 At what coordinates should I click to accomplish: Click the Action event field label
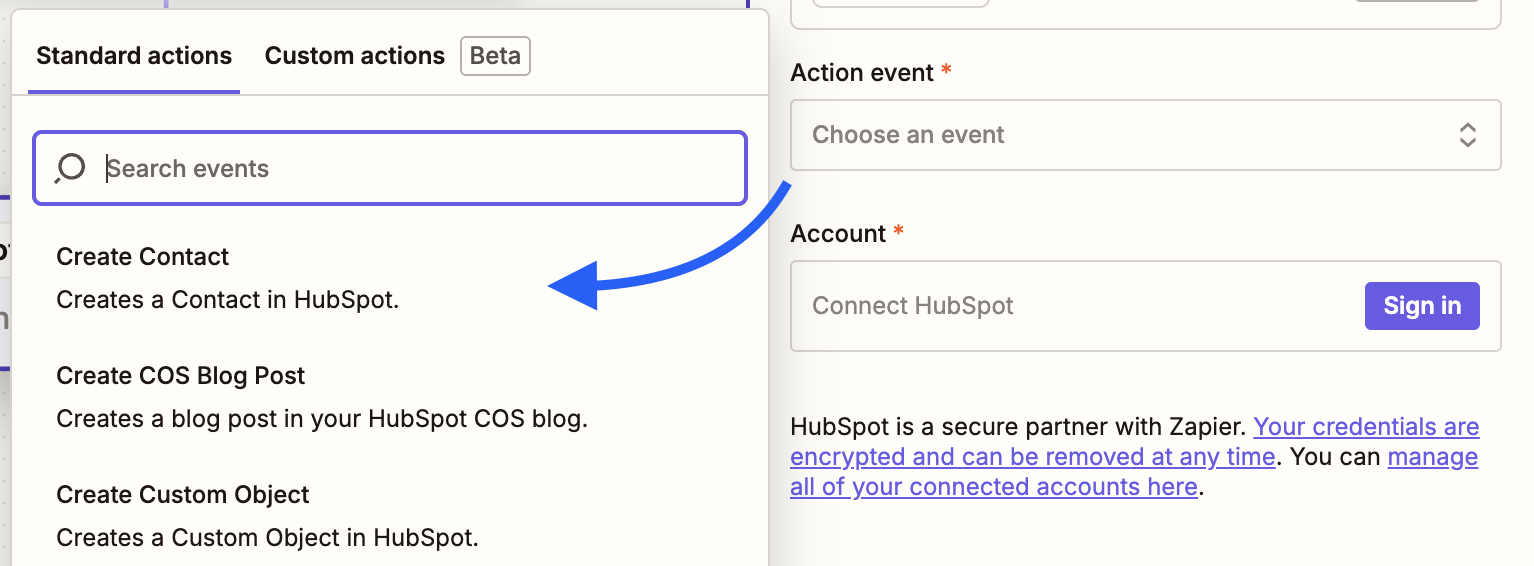tap(862, 73)
